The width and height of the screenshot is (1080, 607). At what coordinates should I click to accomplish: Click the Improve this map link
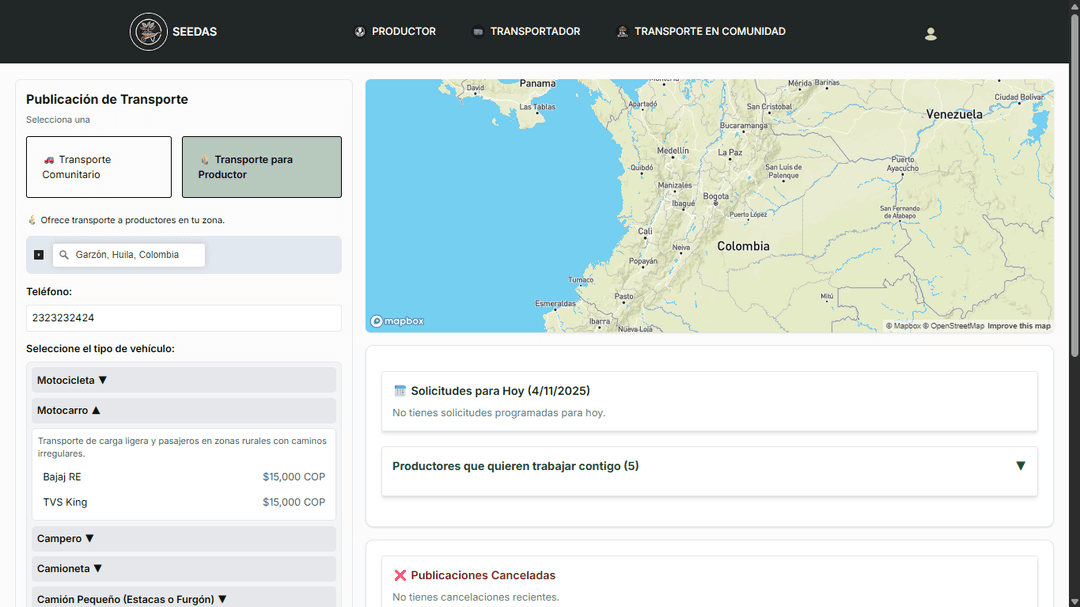click(1019, 326)
